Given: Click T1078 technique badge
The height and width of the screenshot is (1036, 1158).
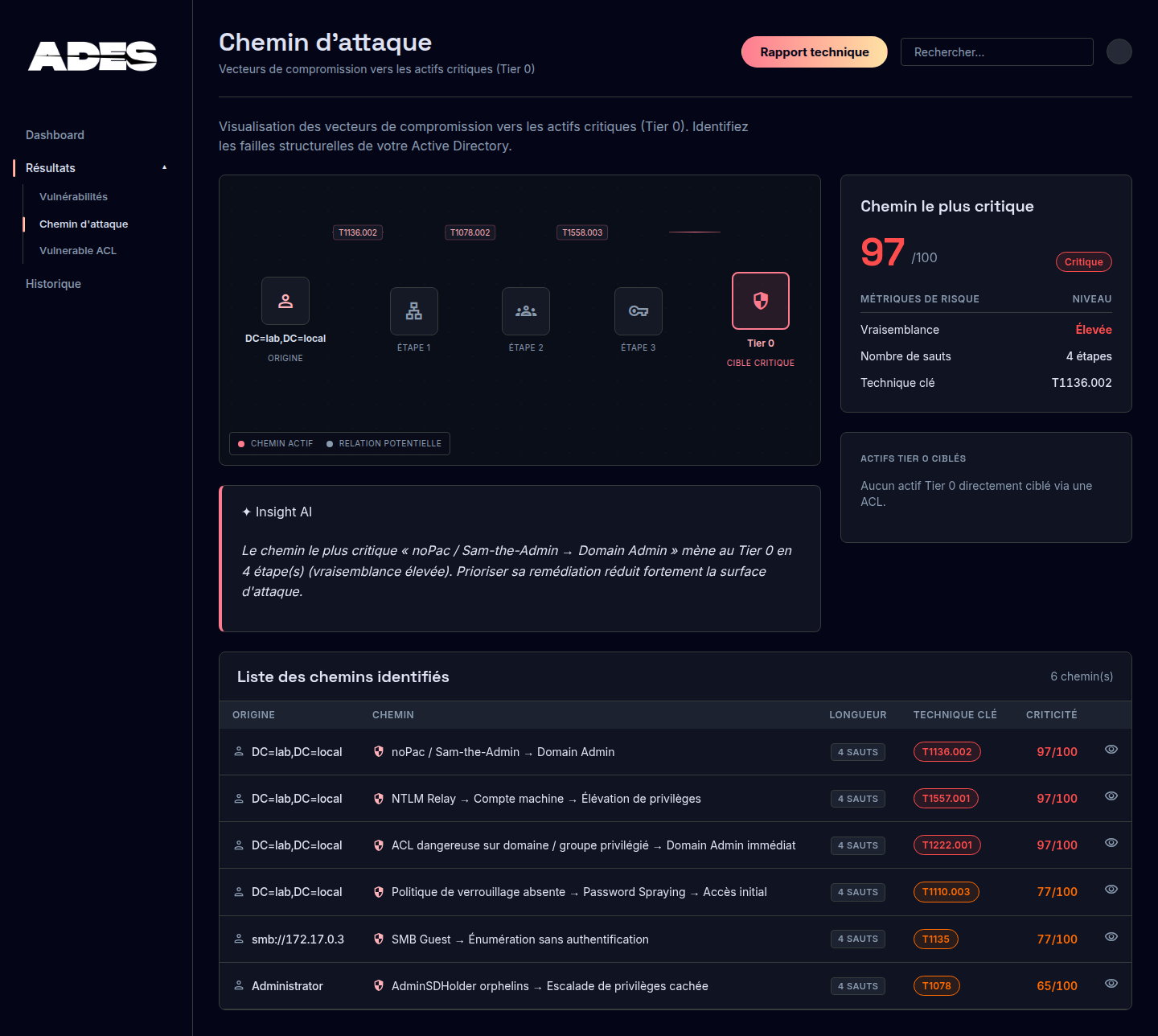Looking at the screenshot, I should tap(936, 986).
